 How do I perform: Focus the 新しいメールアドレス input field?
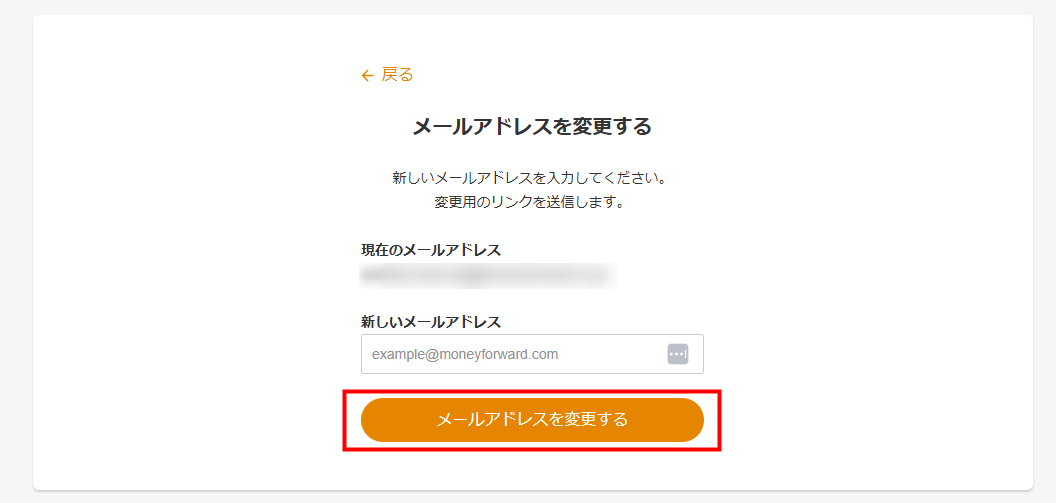coord(510,354)
